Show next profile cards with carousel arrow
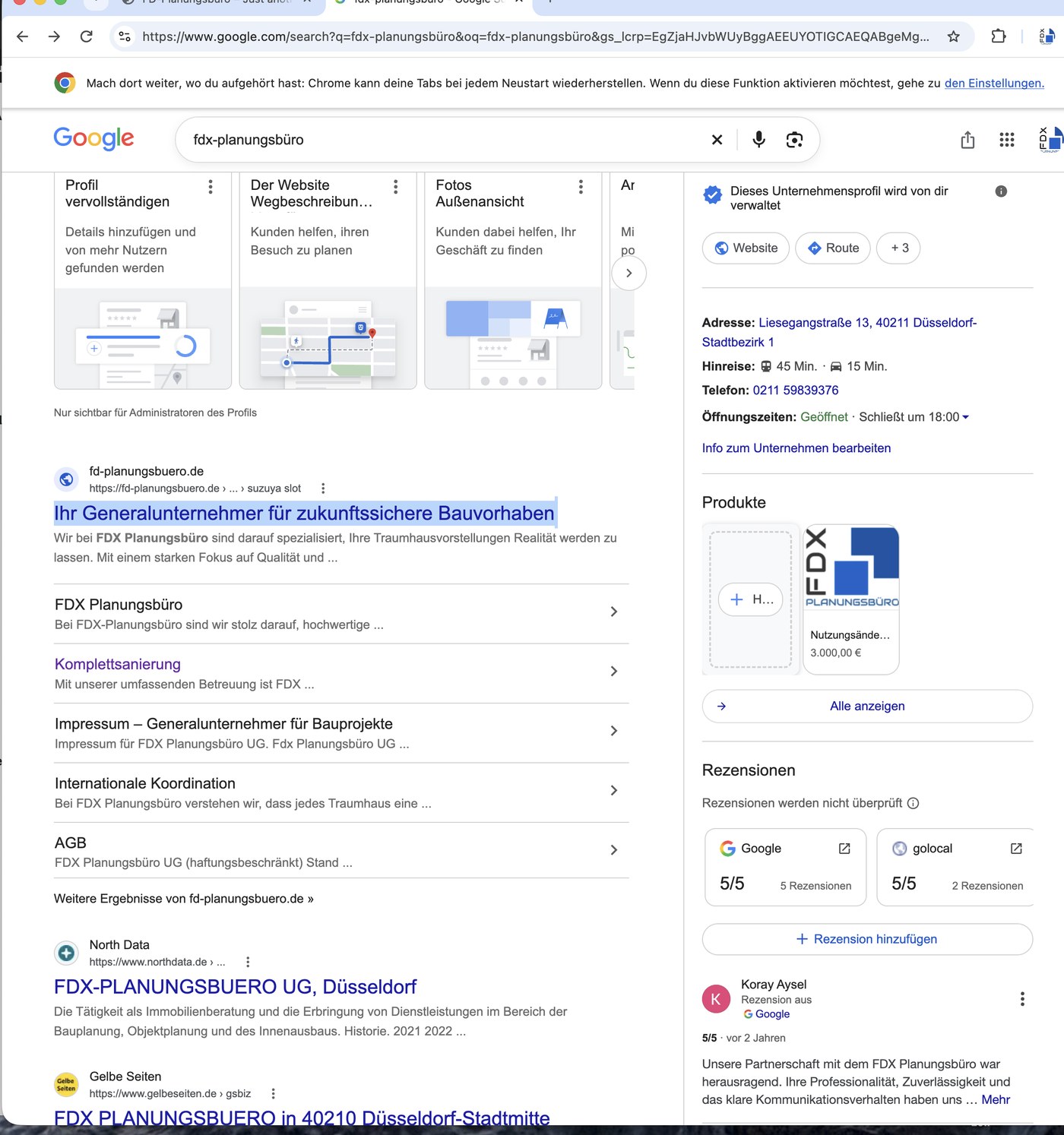This screenshot has height=1135, width=1064. point(629,273)
